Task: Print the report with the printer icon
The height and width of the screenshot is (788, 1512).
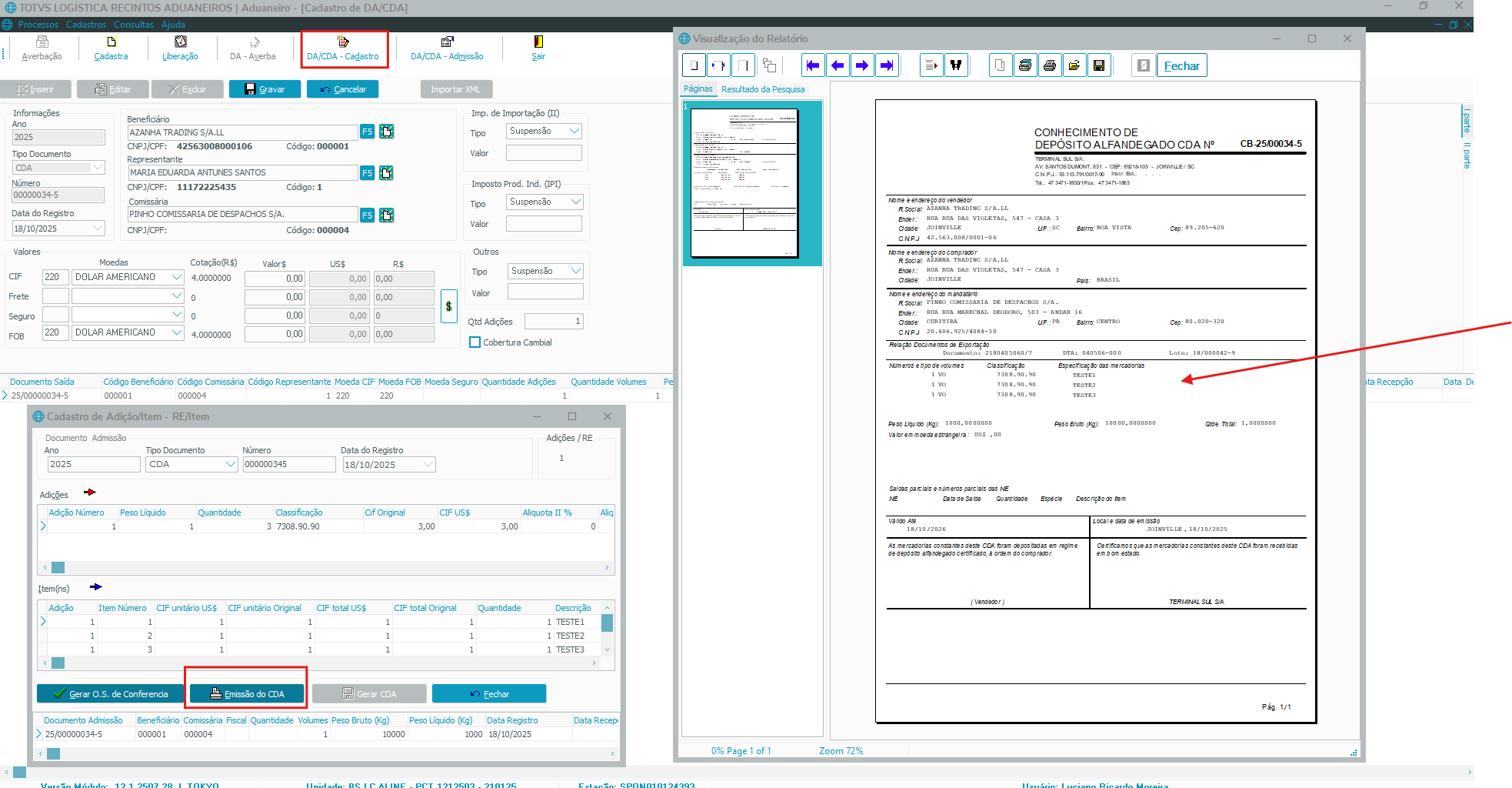Action: tap(1050, 65)
